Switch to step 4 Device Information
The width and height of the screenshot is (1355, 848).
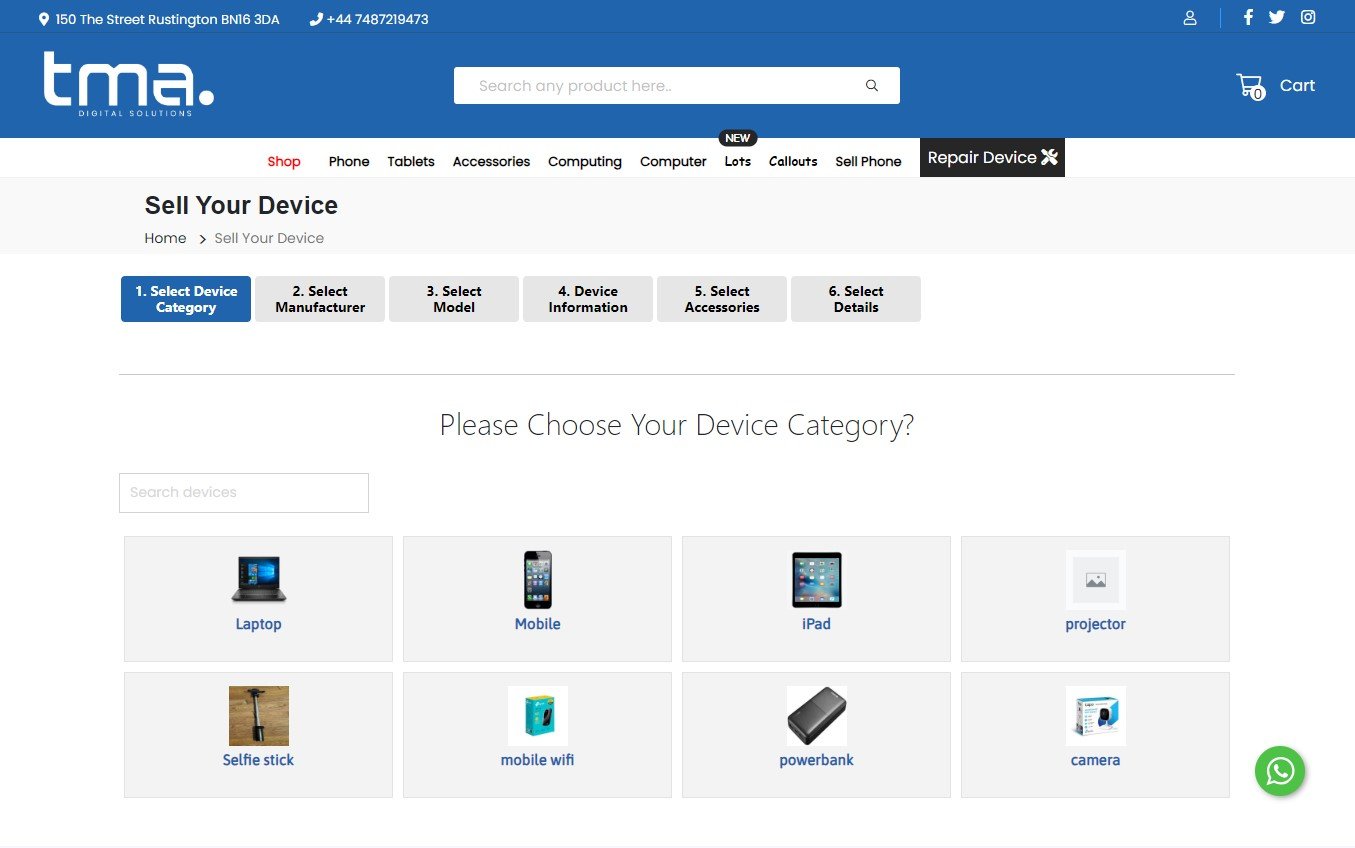point(588,299)
